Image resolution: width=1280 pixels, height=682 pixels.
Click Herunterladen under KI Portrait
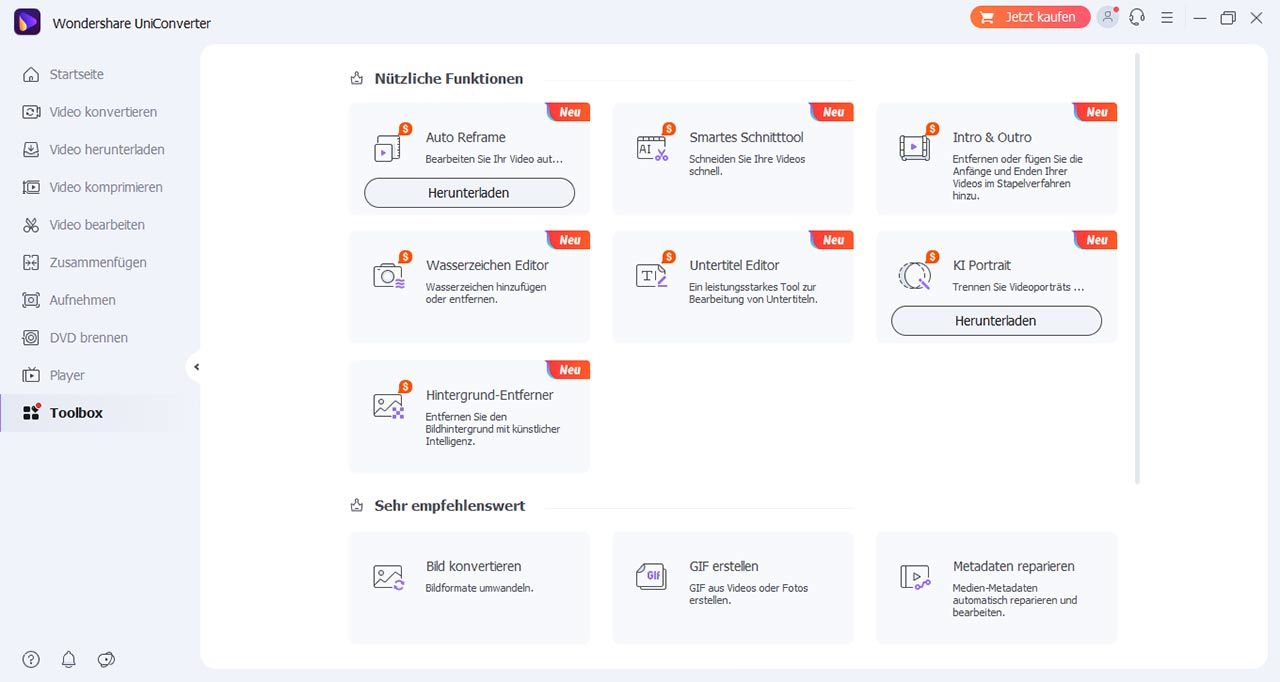(996, 321)
